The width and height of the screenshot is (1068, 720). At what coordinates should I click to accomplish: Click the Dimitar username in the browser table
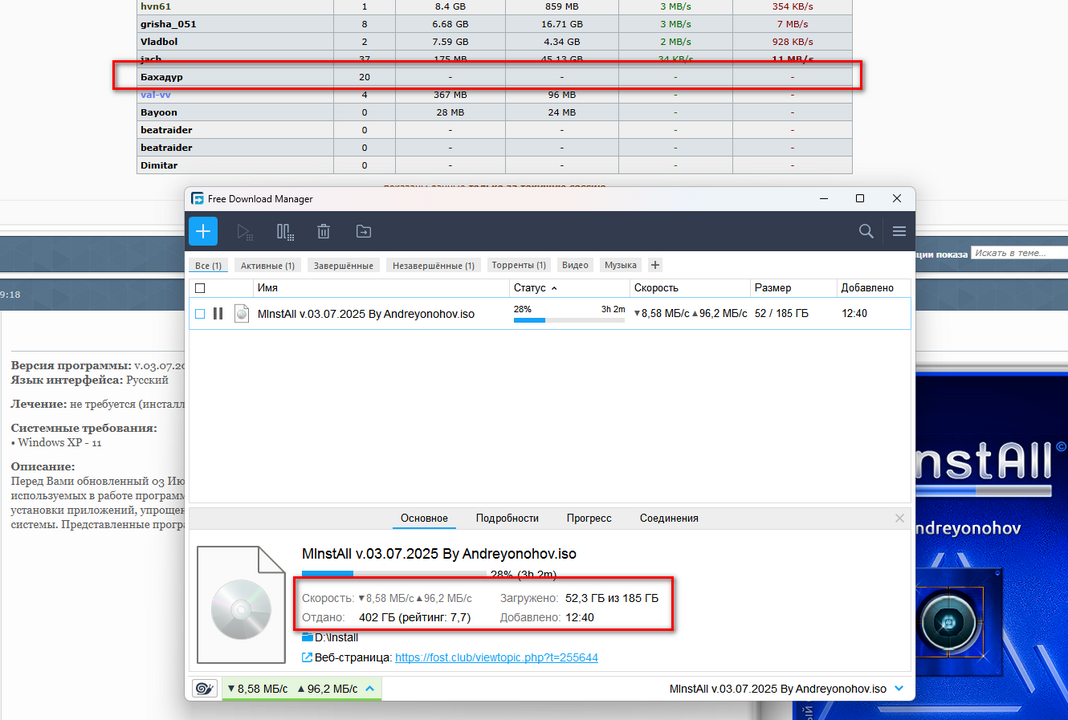pos(159,166)
